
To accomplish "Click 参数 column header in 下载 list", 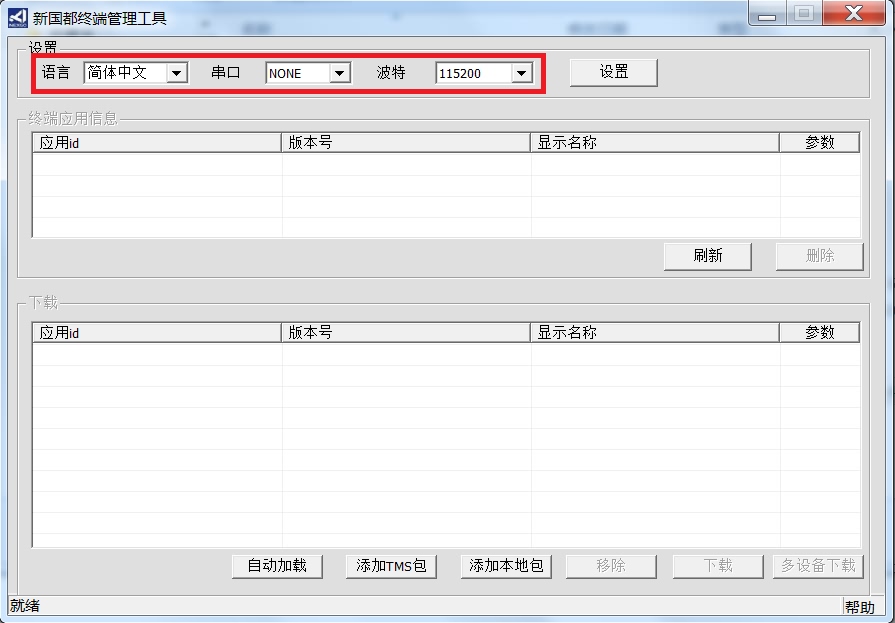I will pos(819,333).
